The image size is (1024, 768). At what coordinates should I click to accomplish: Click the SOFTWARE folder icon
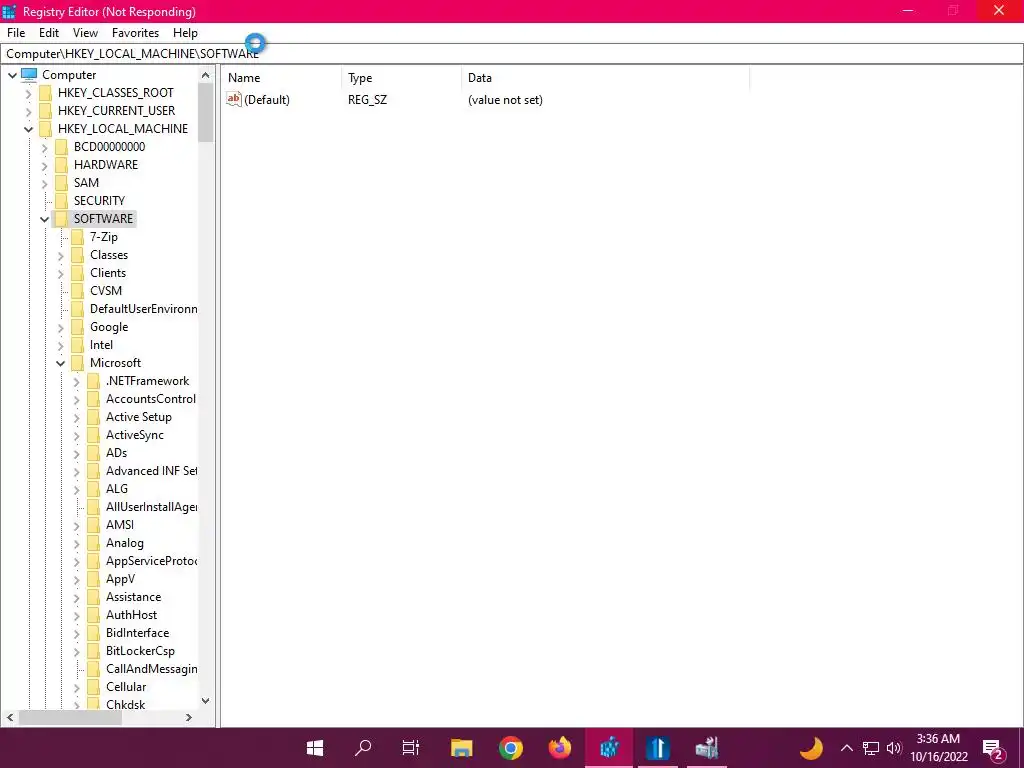(x=61, y=219)
